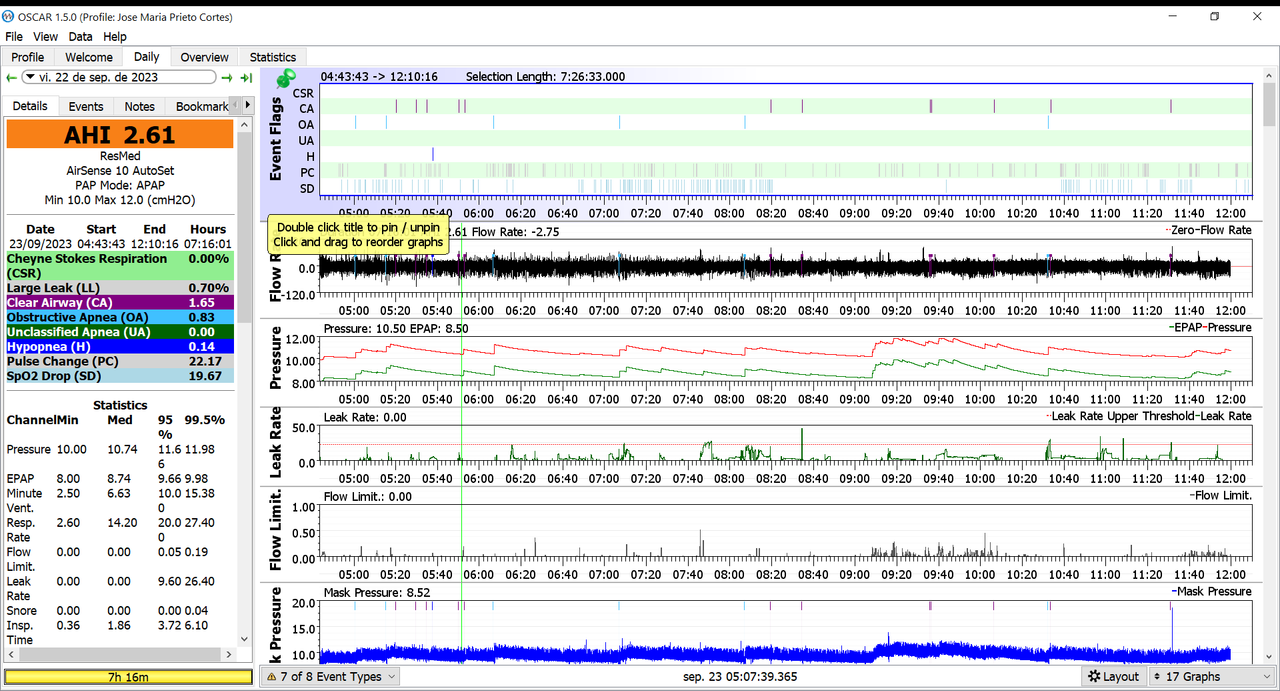Click the 'AirSense 10 AutoSet' text
1280x691 pixels.
[120, 170]
